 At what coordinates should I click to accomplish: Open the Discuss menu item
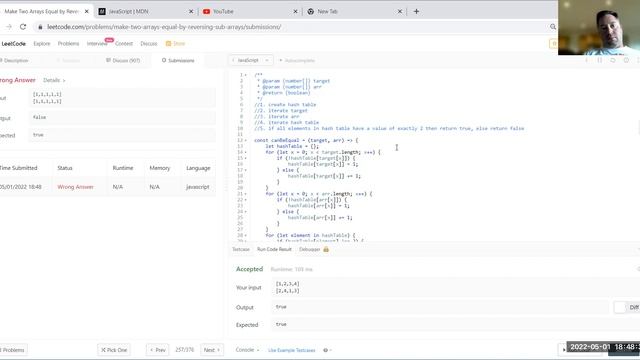click(x=149, y=44)
